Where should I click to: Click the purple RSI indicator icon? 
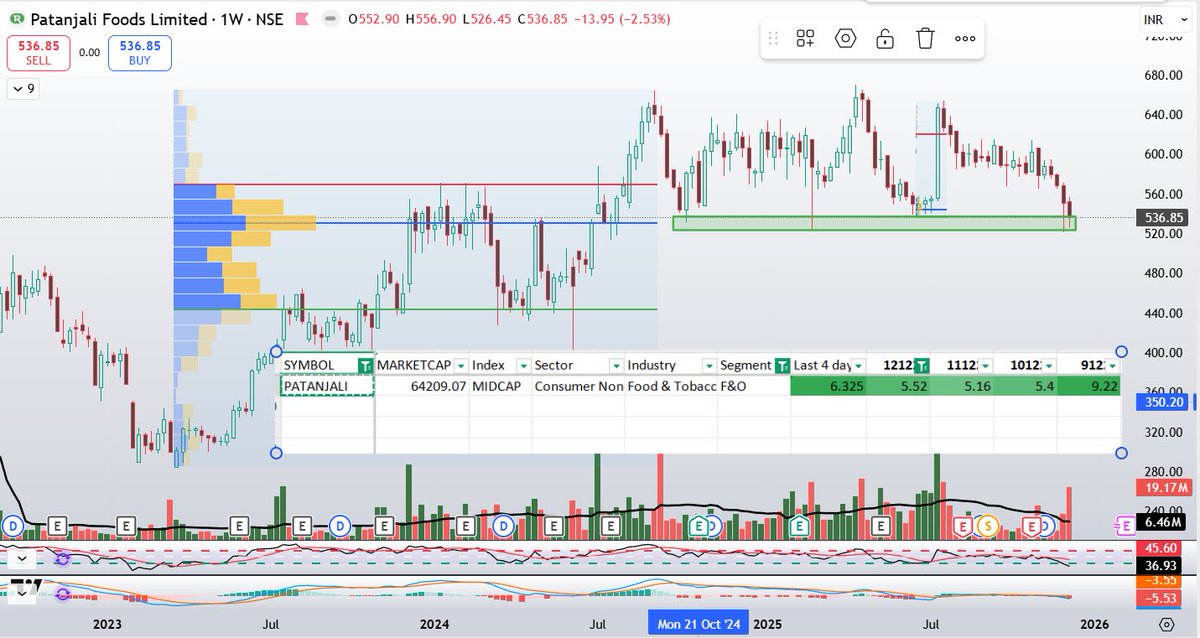pos(62,560)
